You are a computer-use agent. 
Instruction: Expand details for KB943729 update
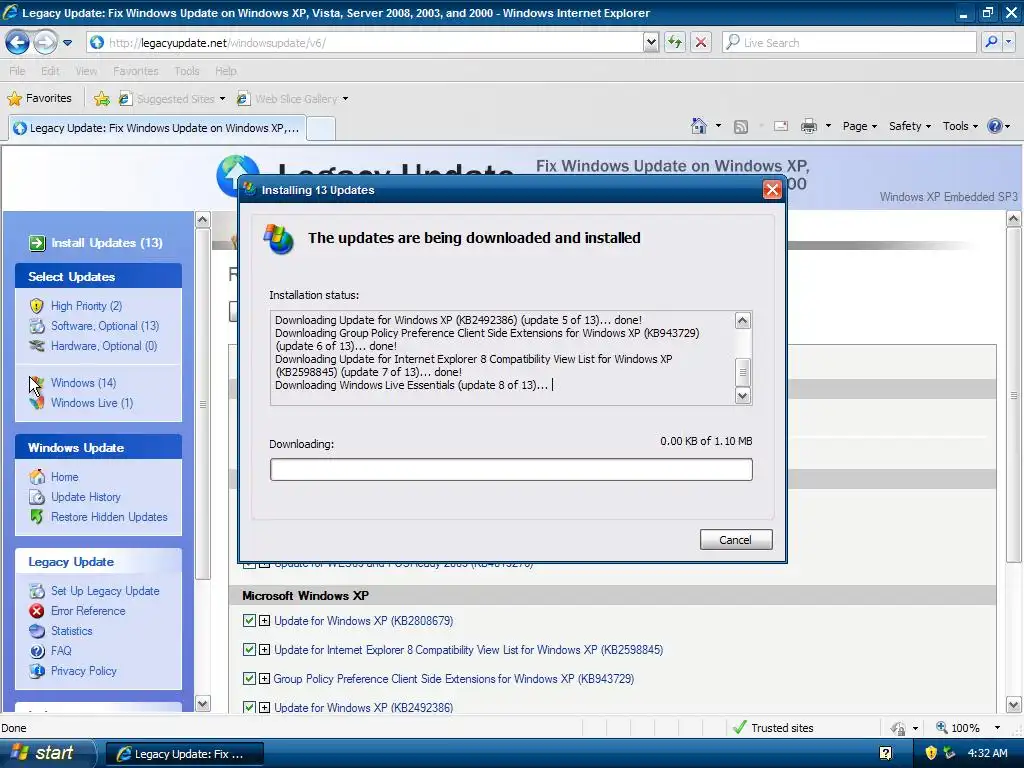coord(264,679)
